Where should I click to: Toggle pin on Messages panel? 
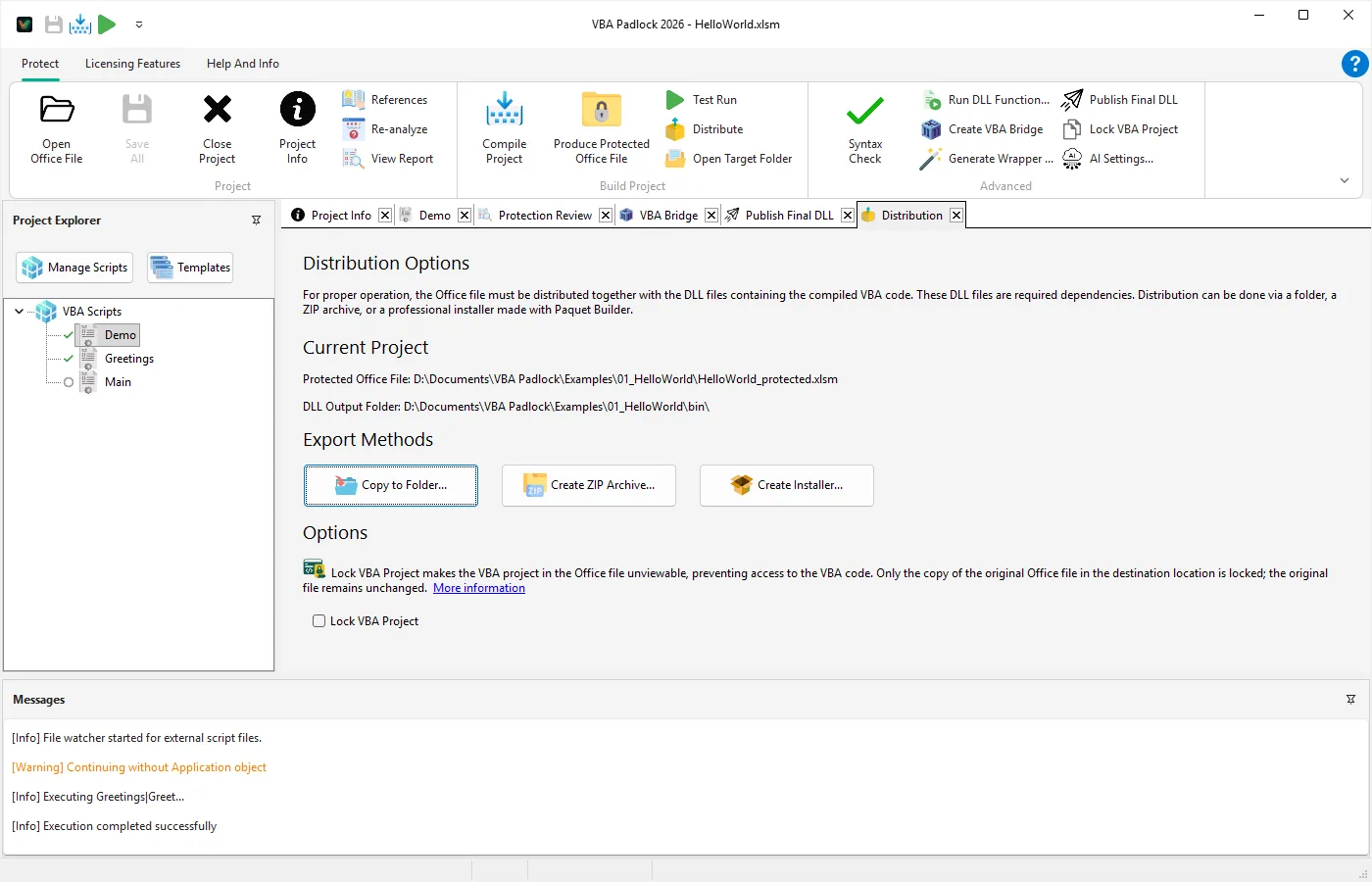(x=1350, y=700)
